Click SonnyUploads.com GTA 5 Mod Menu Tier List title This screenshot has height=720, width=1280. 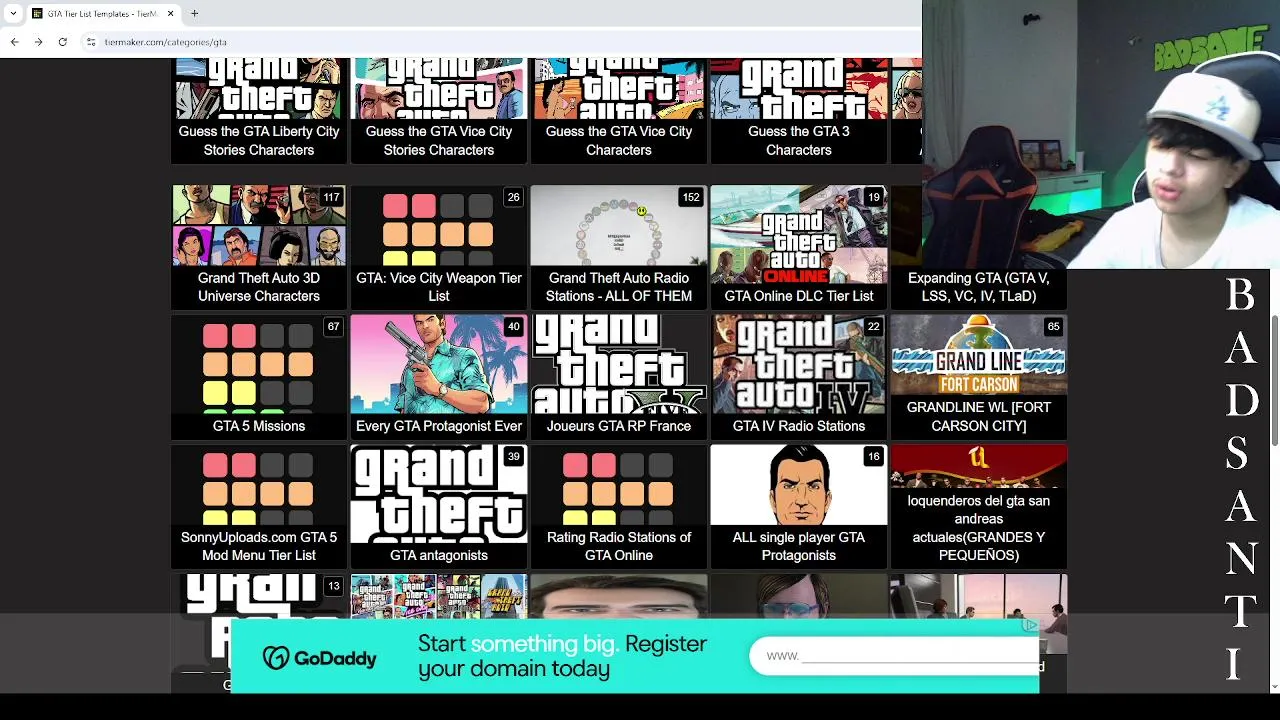point(259,546)
